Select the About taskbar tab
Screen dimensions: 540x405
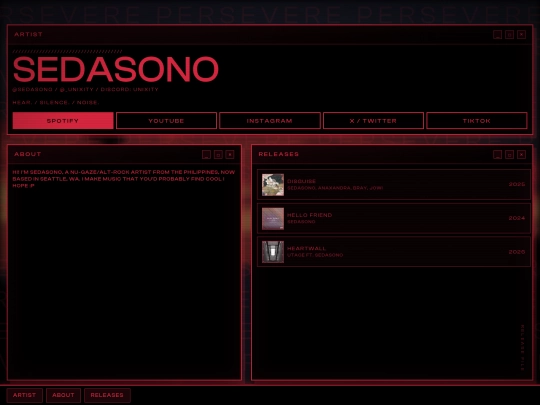click(x=63, y=395)
